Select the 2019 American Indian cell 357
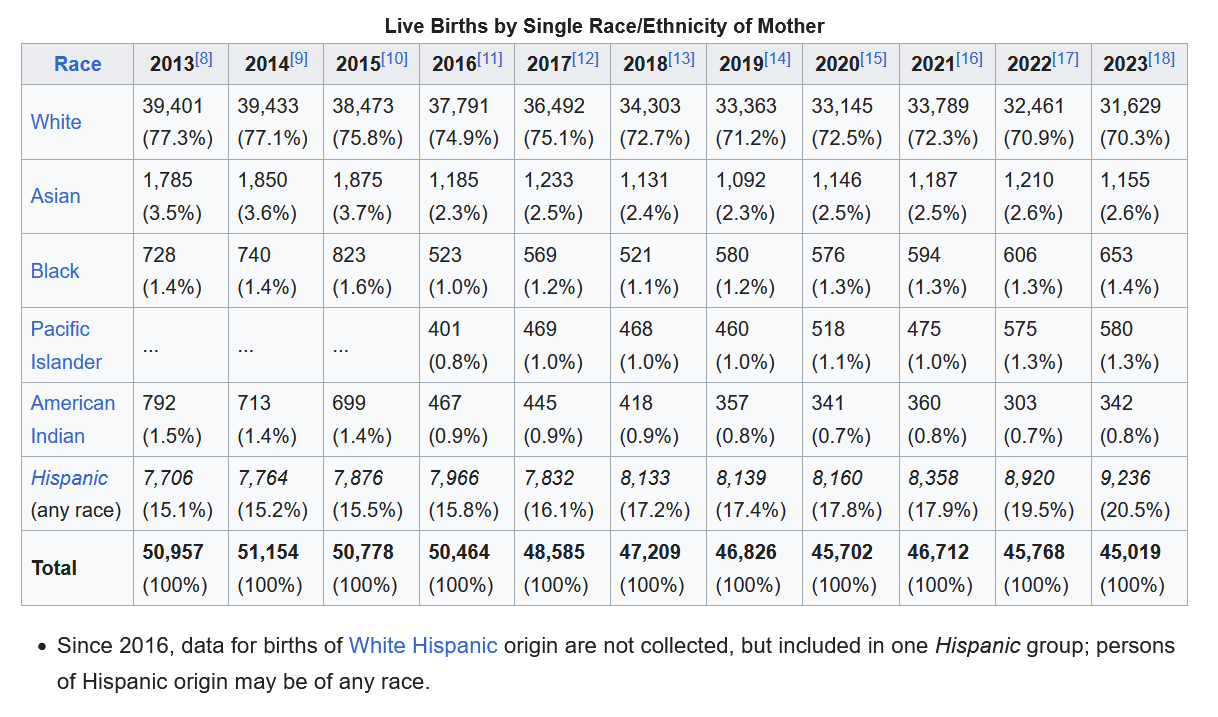1218x717 pixels. click(x=755, y=419)
